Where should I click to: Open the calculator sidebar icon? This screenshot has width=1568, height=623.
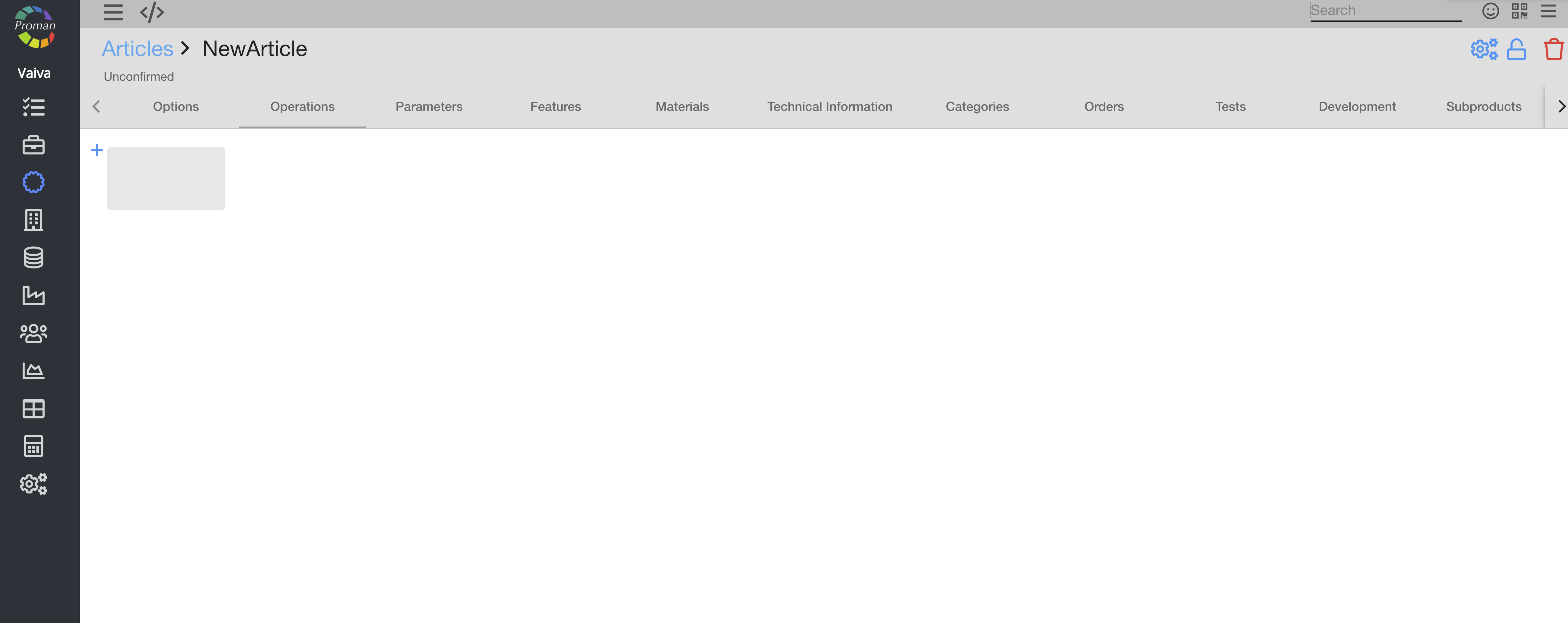(33, 446)
